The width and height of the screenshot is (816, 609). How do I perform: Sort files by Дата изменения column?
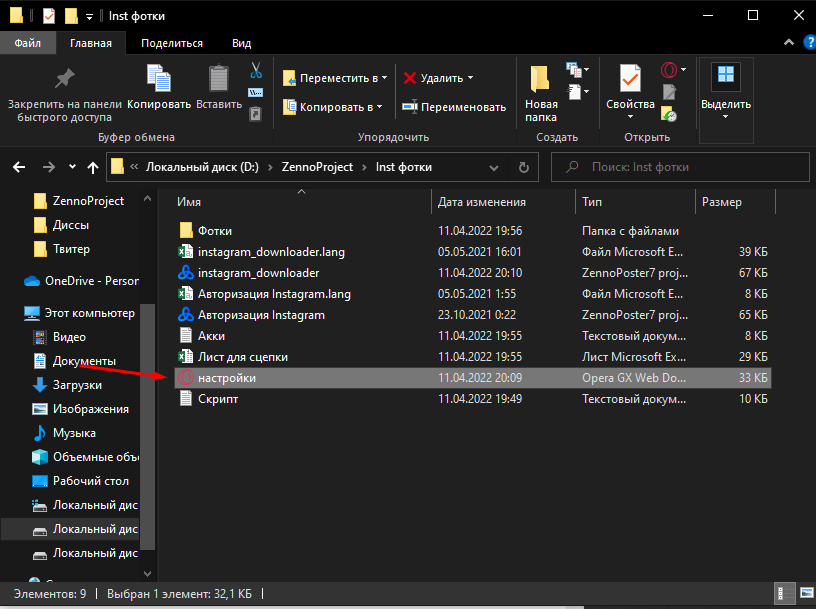point(482,202)
